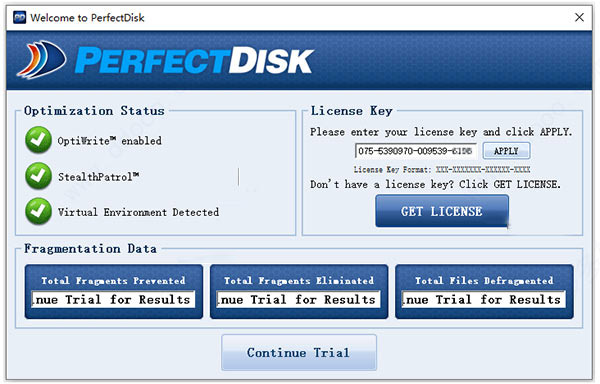600x384 pixels.
Task: Select the Total Files Defragmented result field
Action: 484,299
